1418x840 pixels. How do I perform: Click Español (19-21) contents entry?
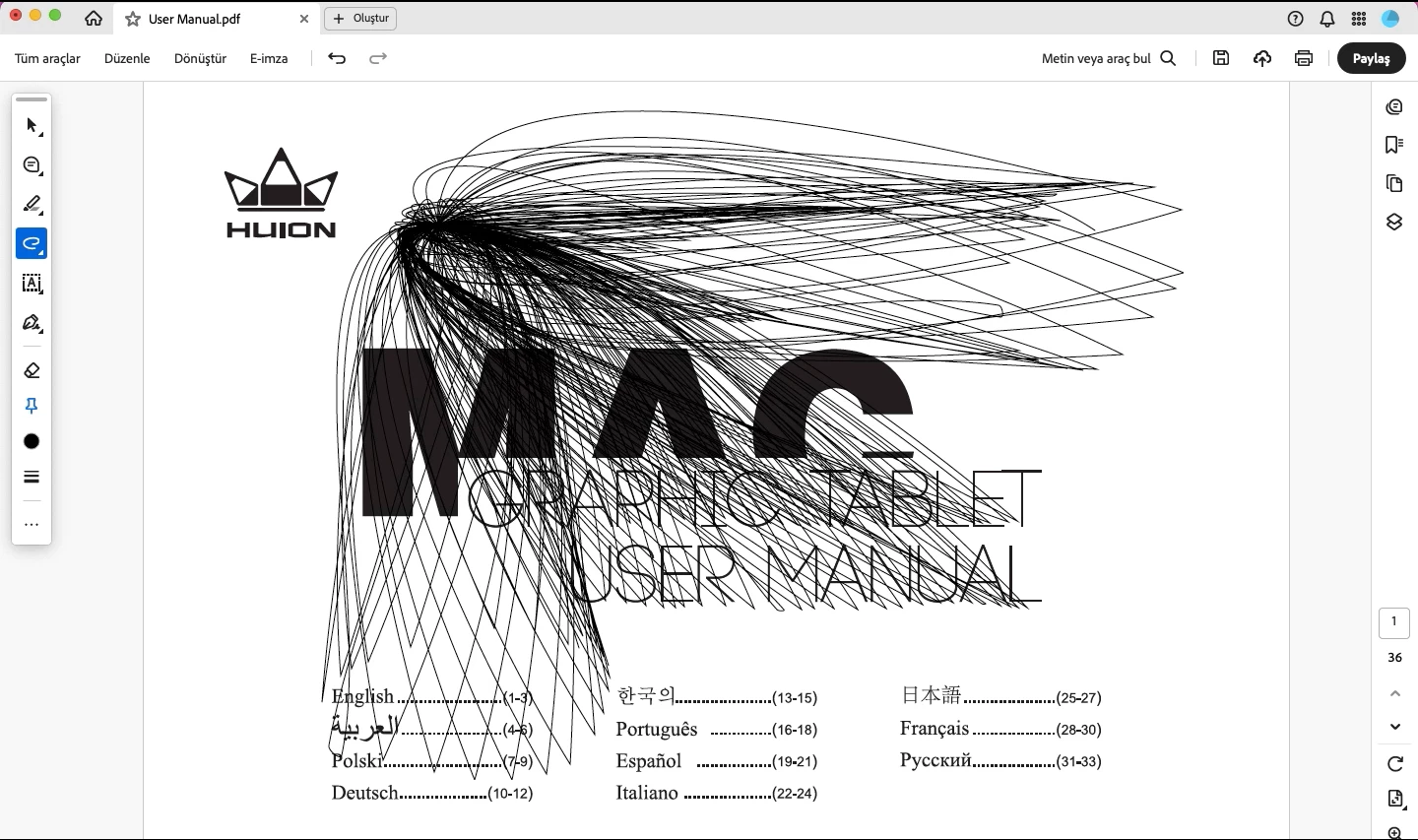pos(717,761)
